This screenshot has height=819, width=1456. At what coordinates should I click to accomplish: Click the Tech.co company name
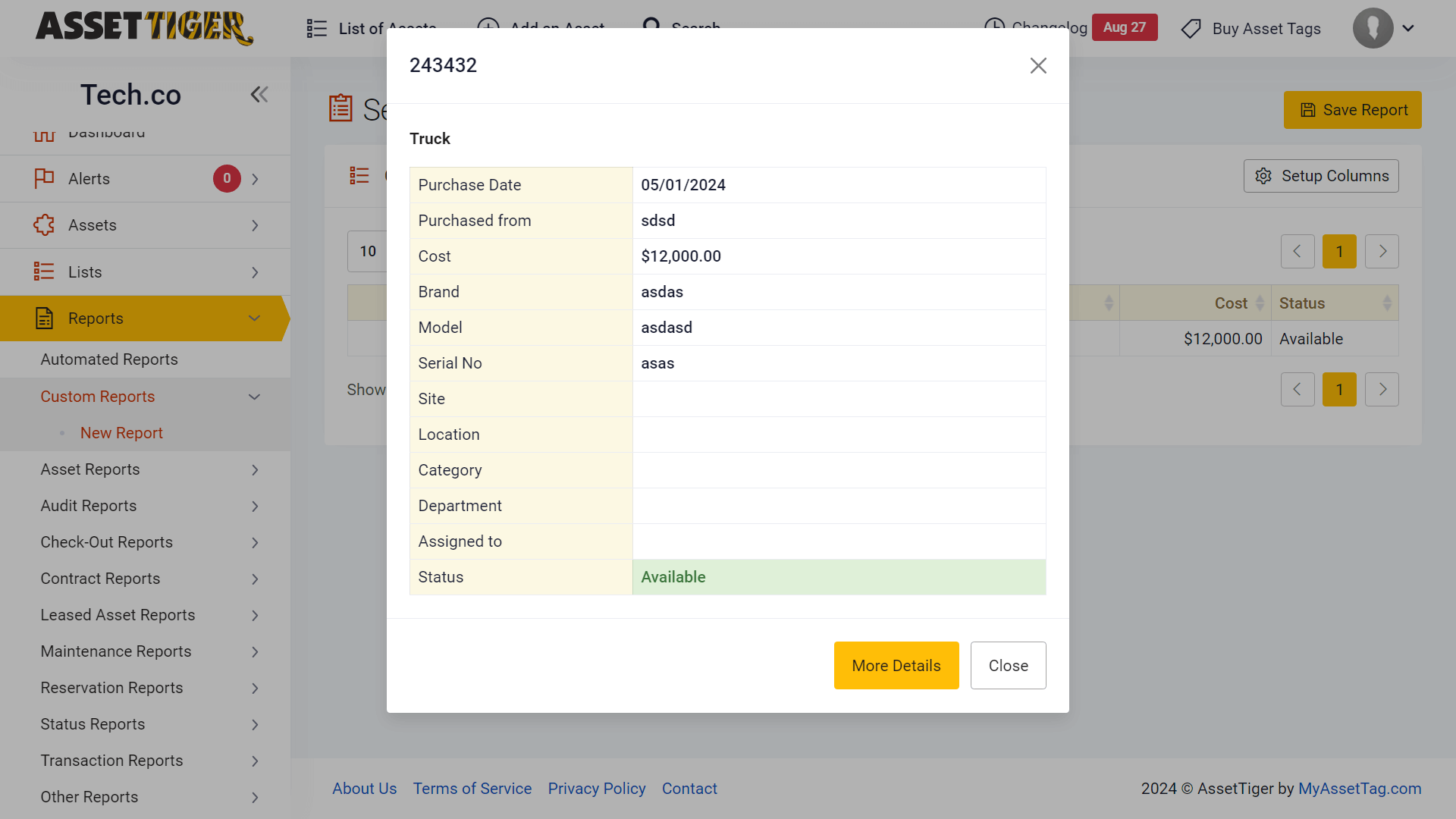130,95
